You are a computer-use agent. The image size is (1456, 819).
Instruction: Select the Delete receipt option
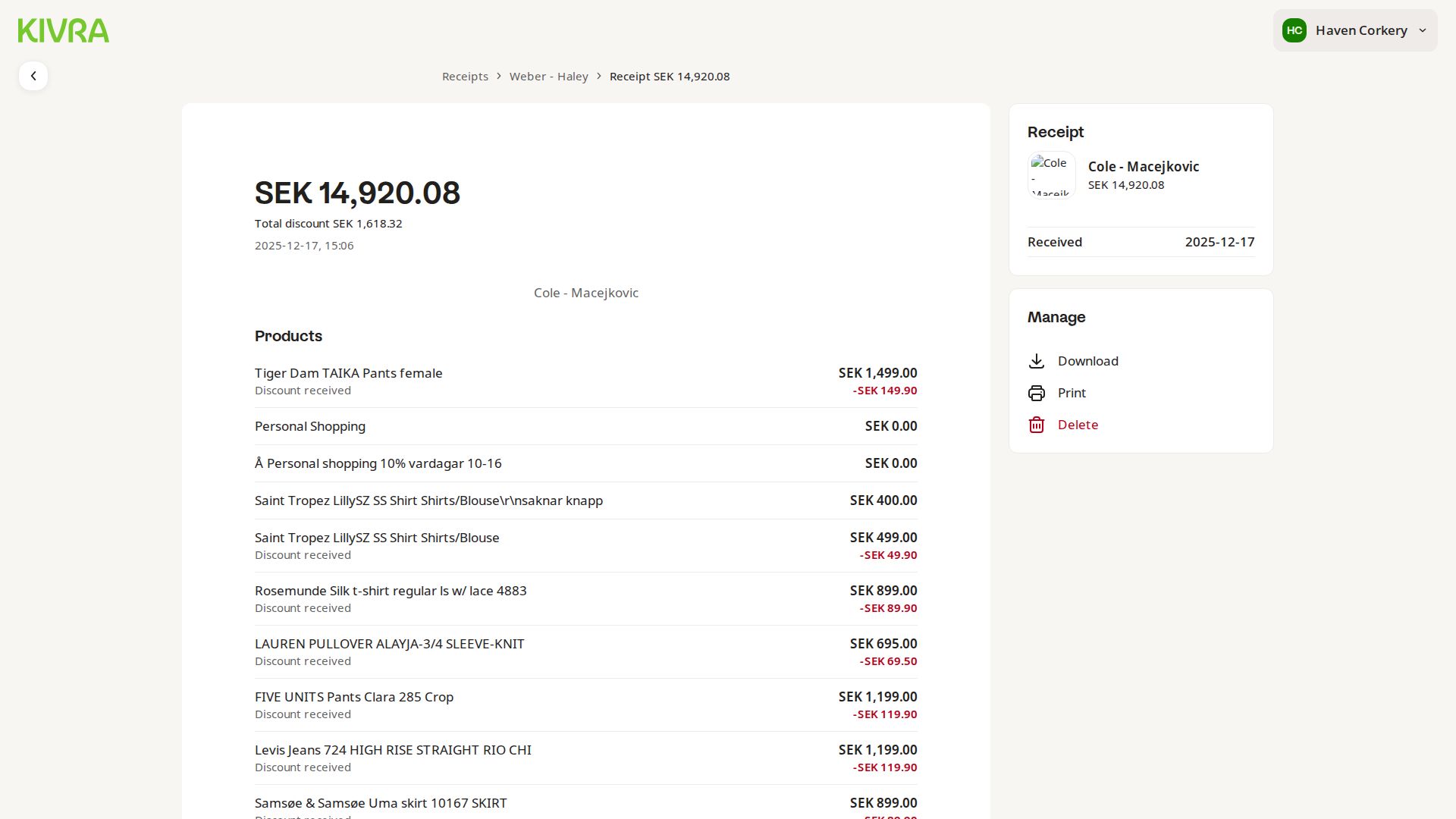[x=1078, y=425]
